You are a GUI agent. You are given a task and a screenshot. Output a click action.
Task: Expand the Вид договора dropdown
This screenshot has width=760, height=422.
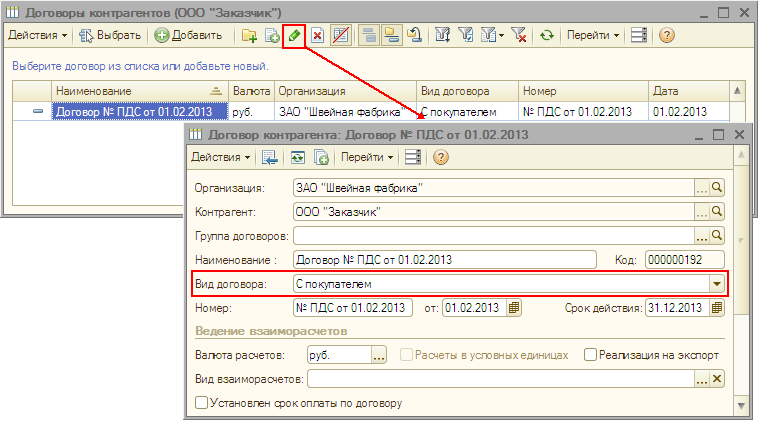717,284
